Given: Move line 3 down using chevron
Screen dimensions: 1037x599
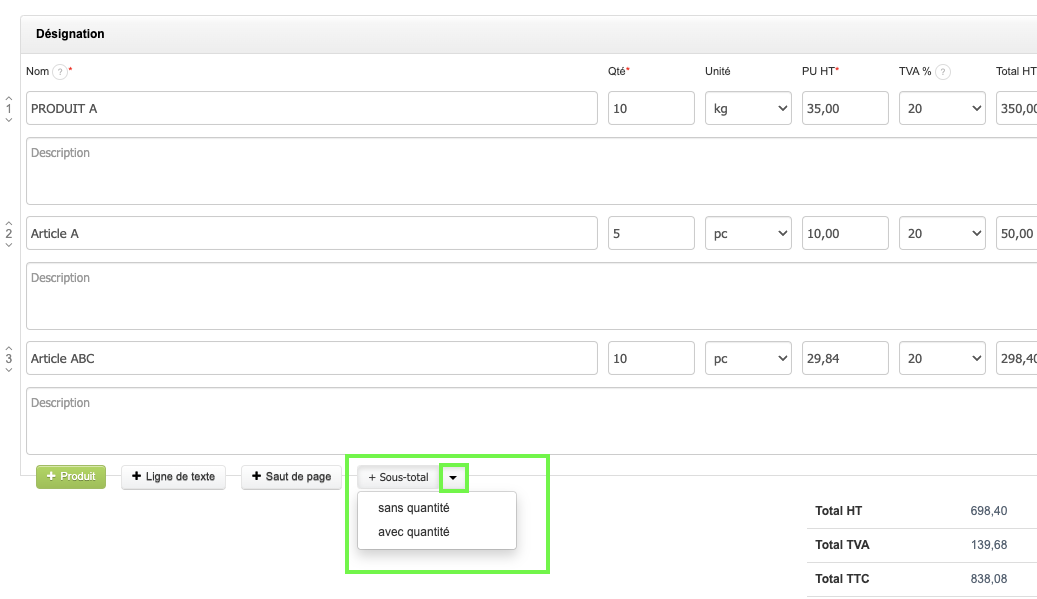Looking at the screenshot, I should tap(9, 369).
